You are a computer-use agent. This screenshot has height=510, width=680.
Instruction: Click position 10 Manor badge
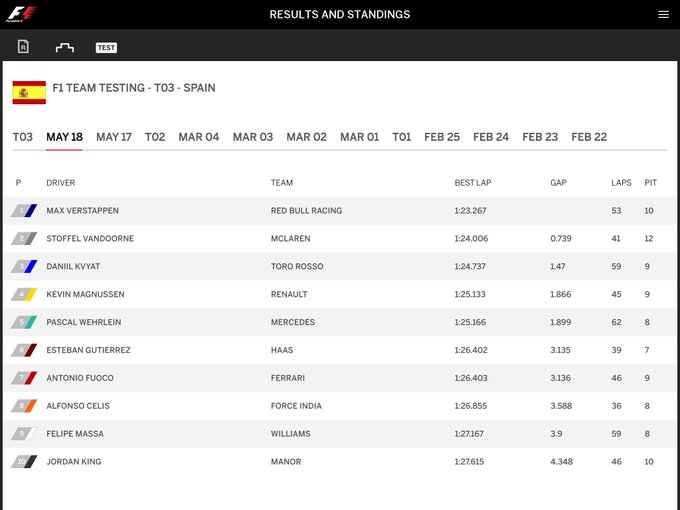(24, 461)
